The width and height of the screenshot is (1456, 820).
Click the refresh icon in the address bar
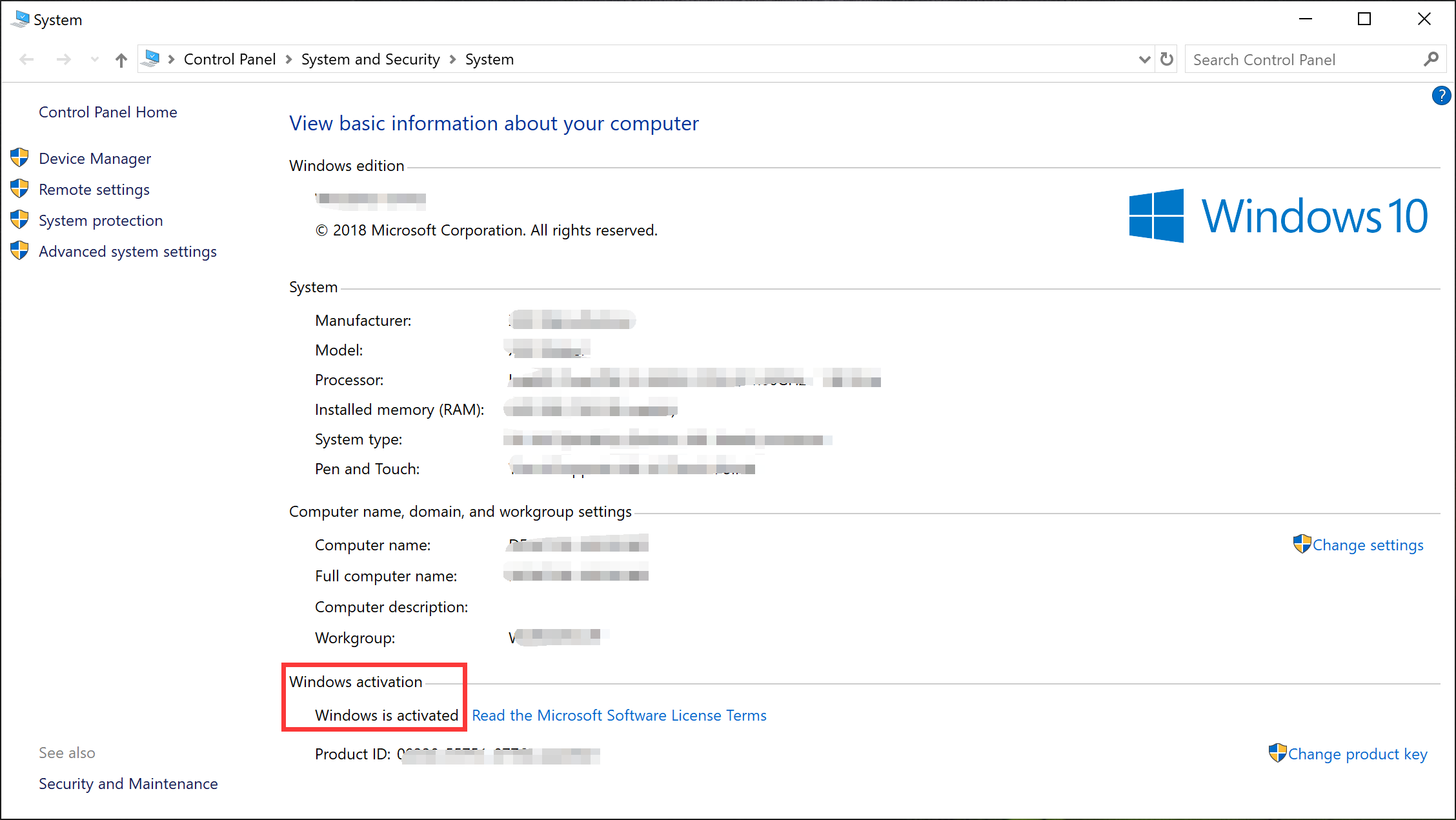[1166, 59]
